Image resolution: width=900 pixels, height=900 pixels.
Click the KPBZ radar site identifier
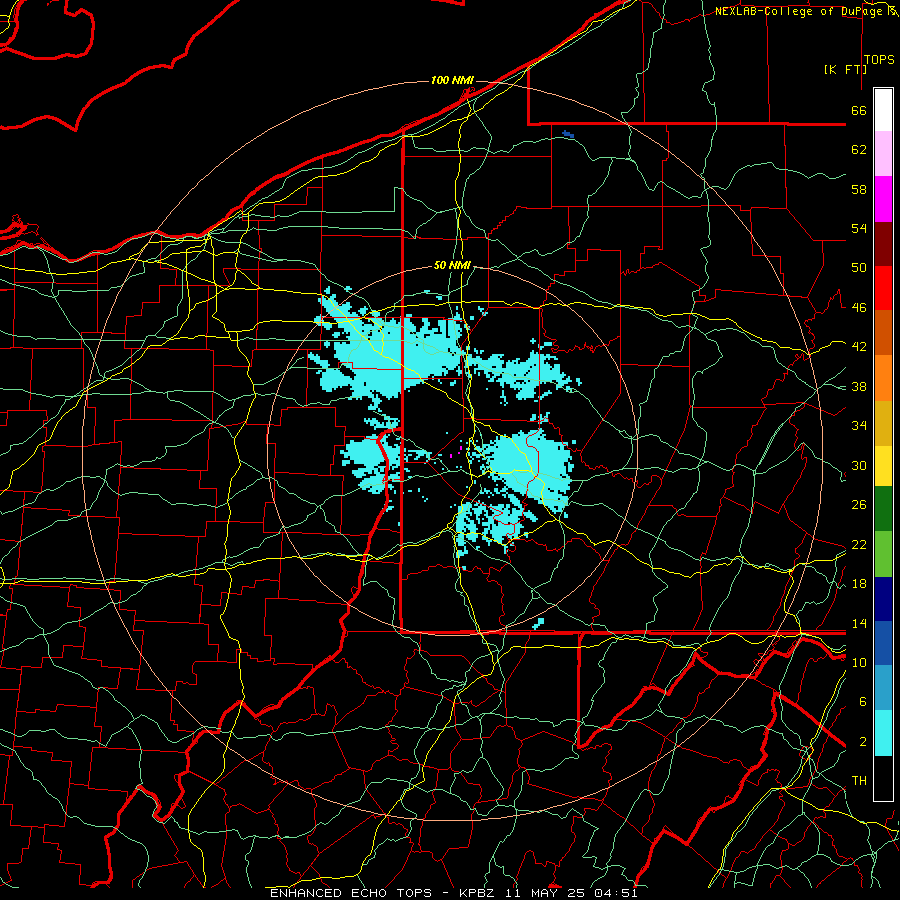(476, 893)
